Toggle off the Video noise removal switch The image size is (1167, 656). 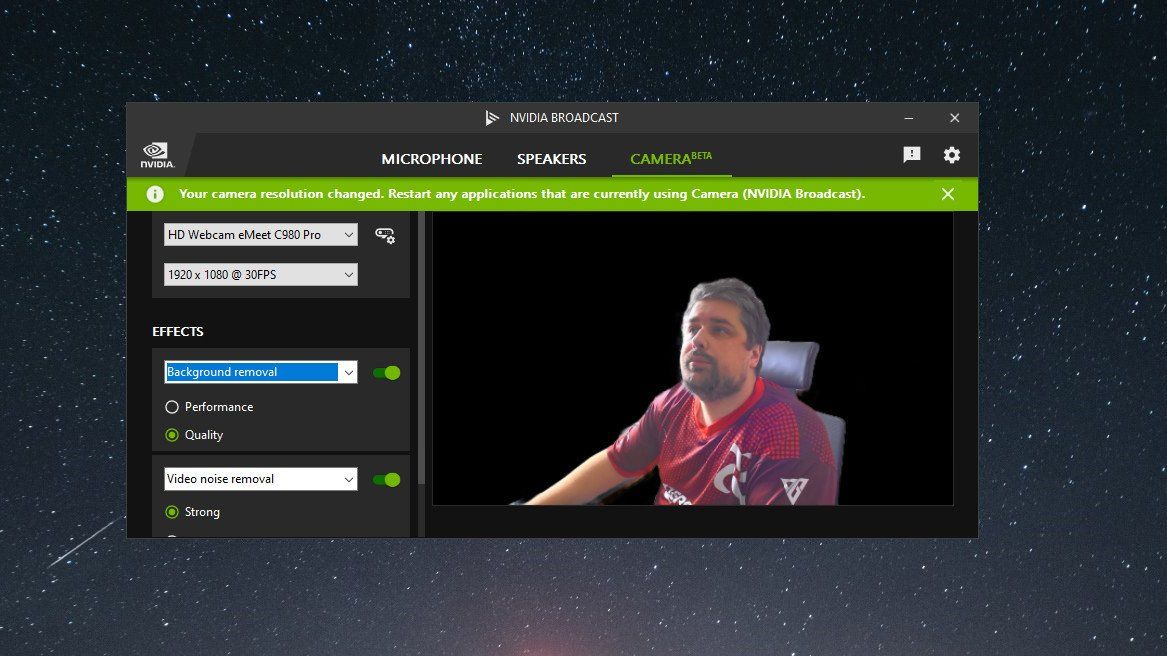(387, 480)
